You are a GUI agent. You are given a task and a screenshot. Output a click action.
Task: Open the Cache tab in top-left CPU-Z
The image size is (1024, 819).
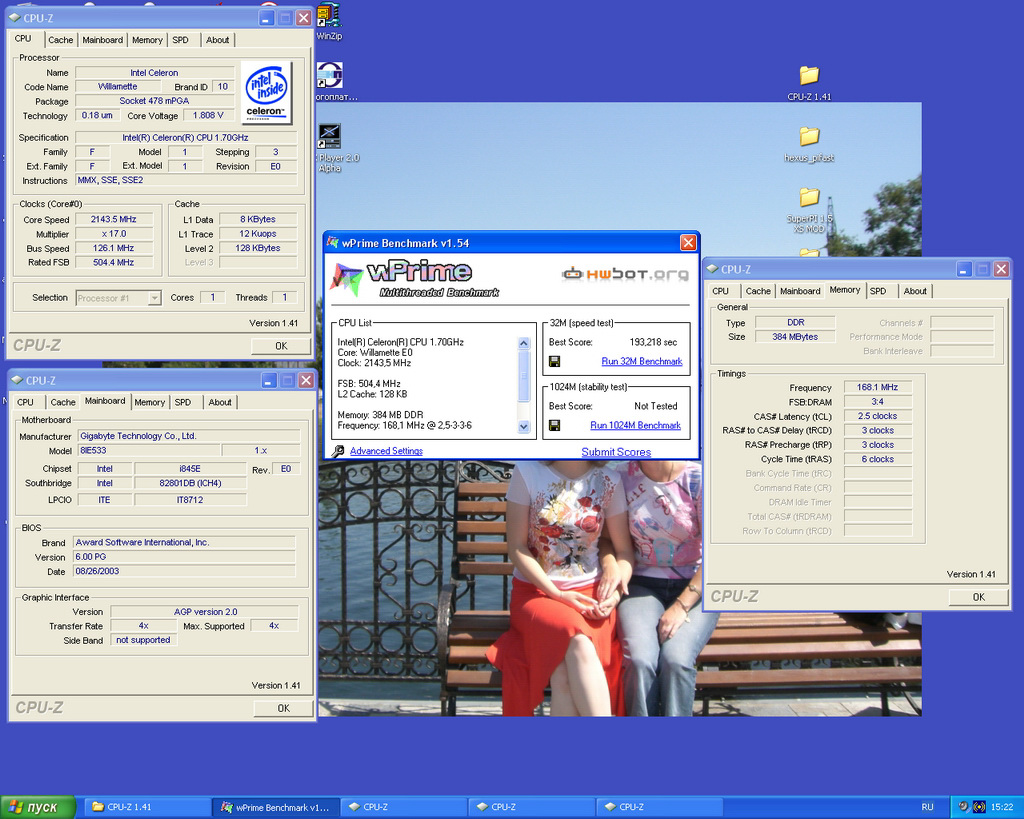[x=61, y=40]
